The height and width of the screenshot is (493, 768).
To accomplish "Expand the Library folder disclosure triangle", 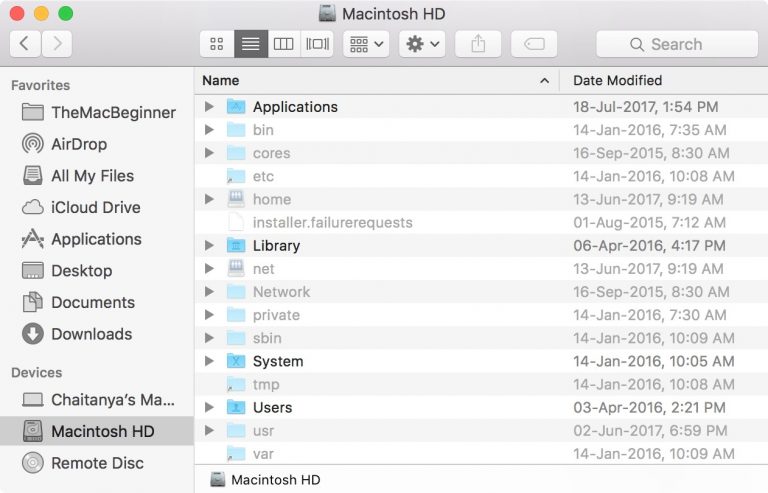I will [x=209, y=245].
